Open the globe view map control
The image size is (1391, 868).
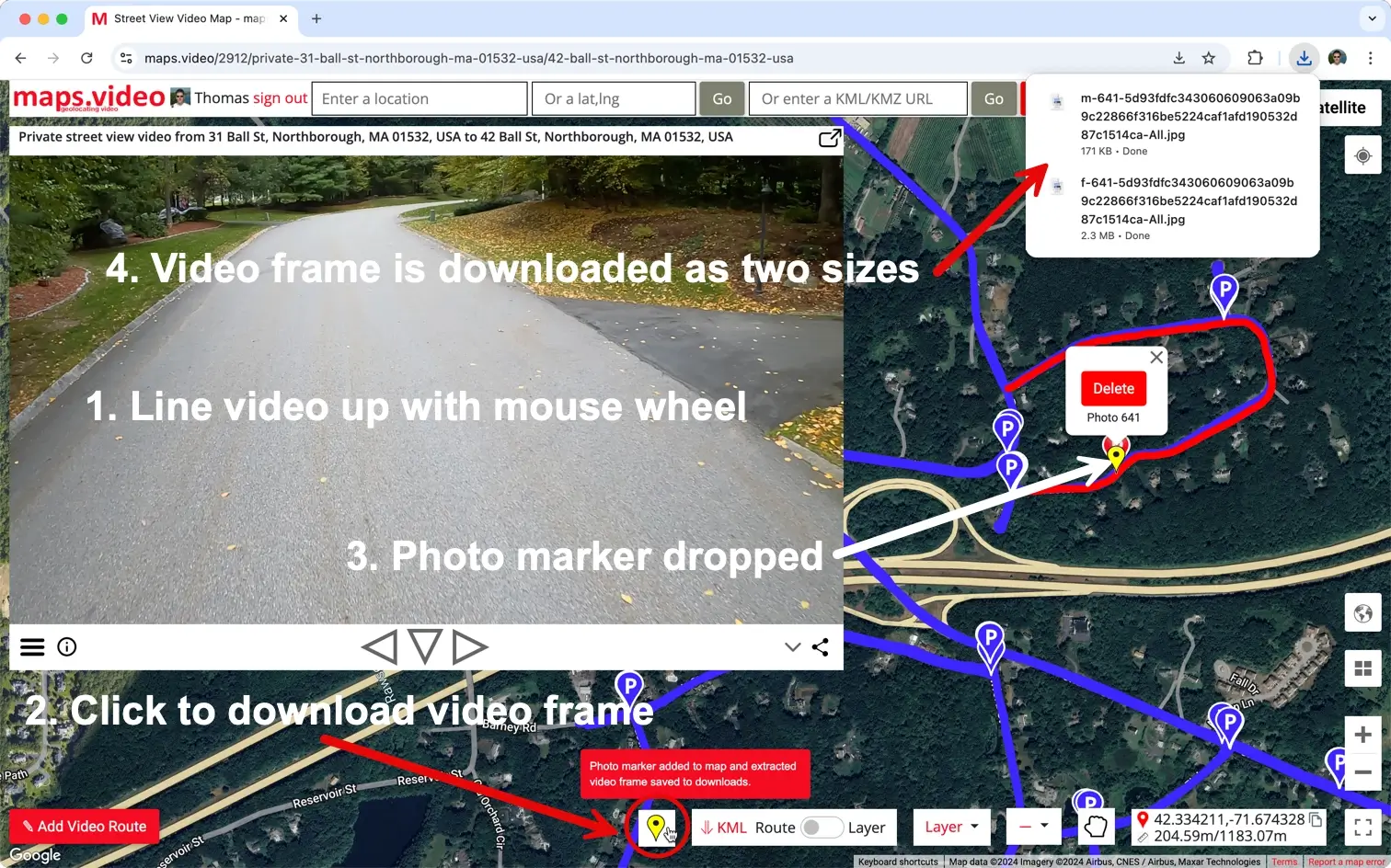pos(1362,613)
